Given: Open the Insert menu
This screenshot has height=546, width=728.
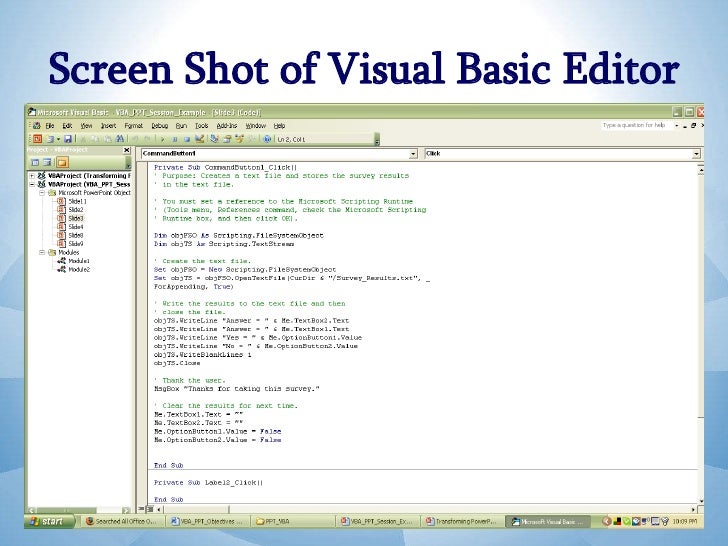Looking at the screenshot, I should [x=108, y=126].
